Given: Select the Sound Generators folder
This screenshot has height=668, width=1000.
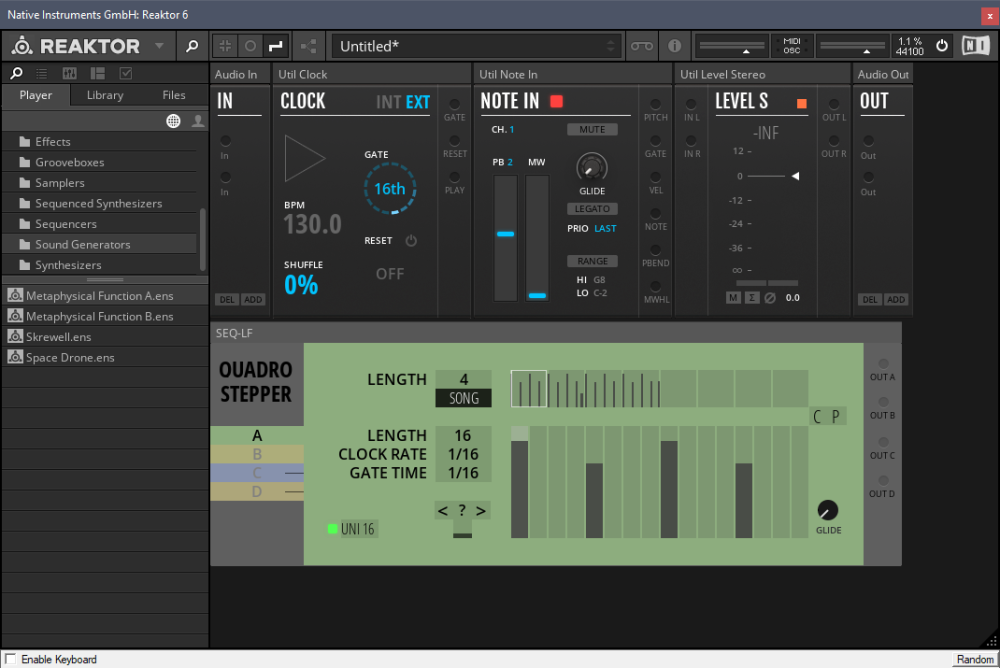Looking at the screenshot, I should pyautogui.click(x=100, y=244).
